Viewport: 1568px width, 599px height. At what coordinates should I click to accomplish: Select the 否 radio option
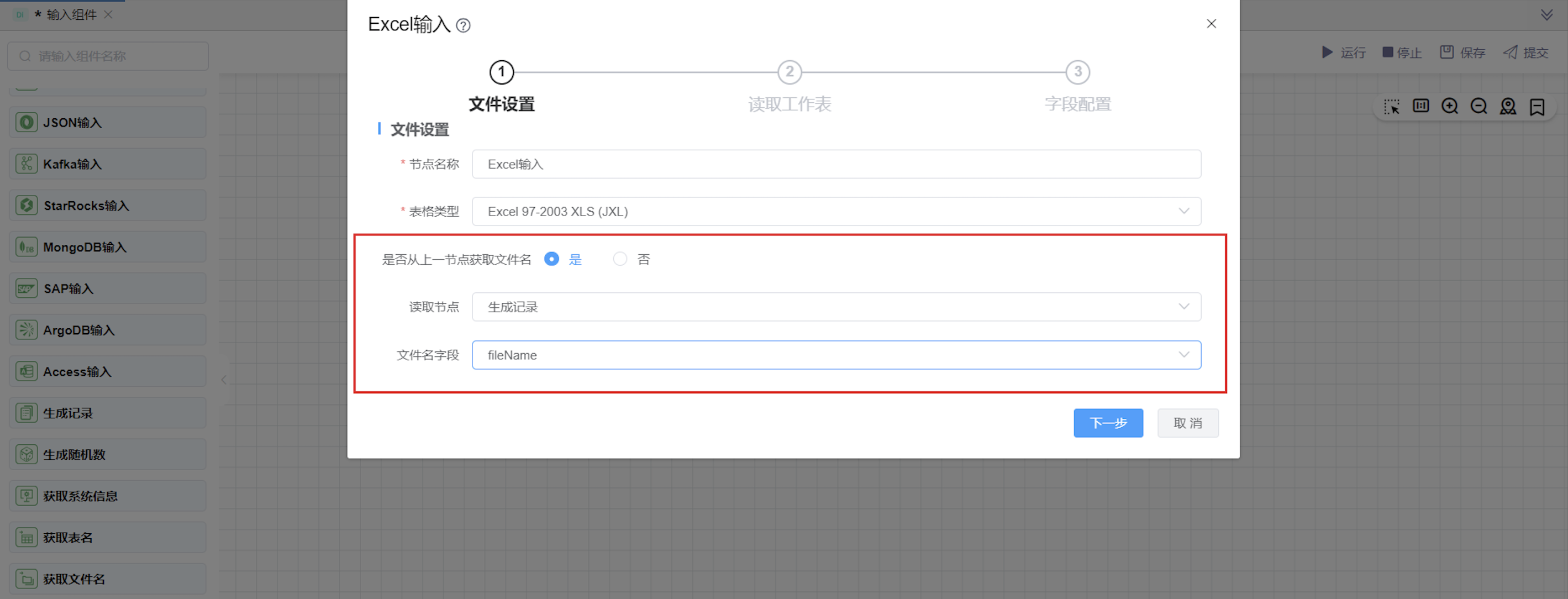coord(620,259)
